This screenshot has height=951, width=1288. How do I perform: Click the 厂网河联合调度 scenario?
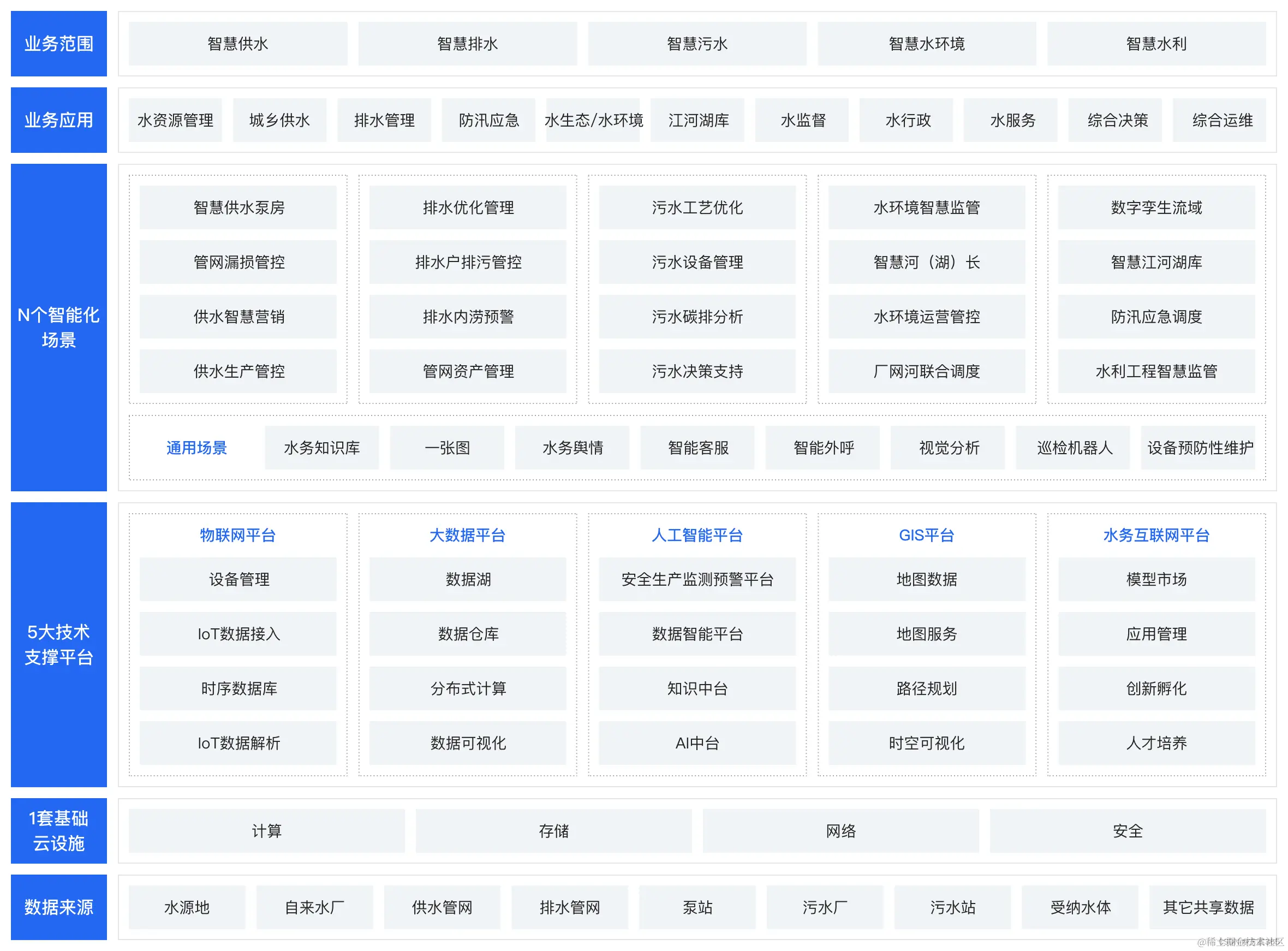coord(926,371)
